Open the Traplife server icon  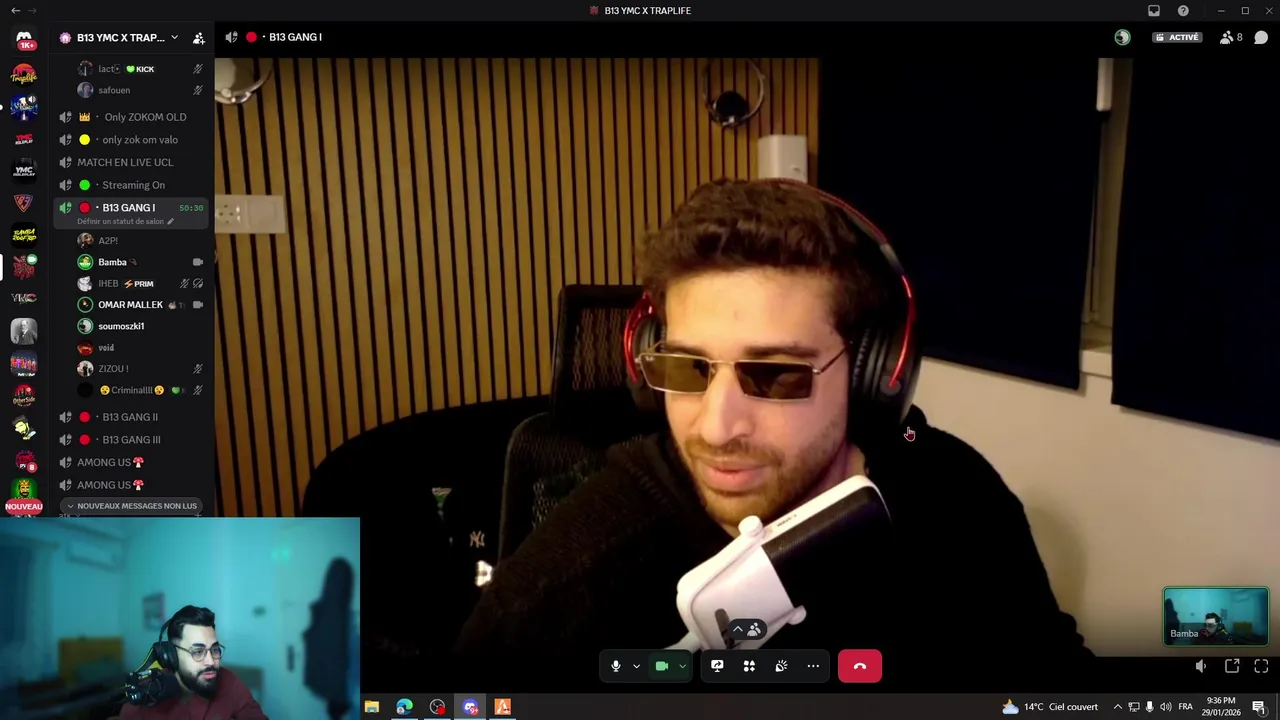pyautogui.click(x=24, y=75)
